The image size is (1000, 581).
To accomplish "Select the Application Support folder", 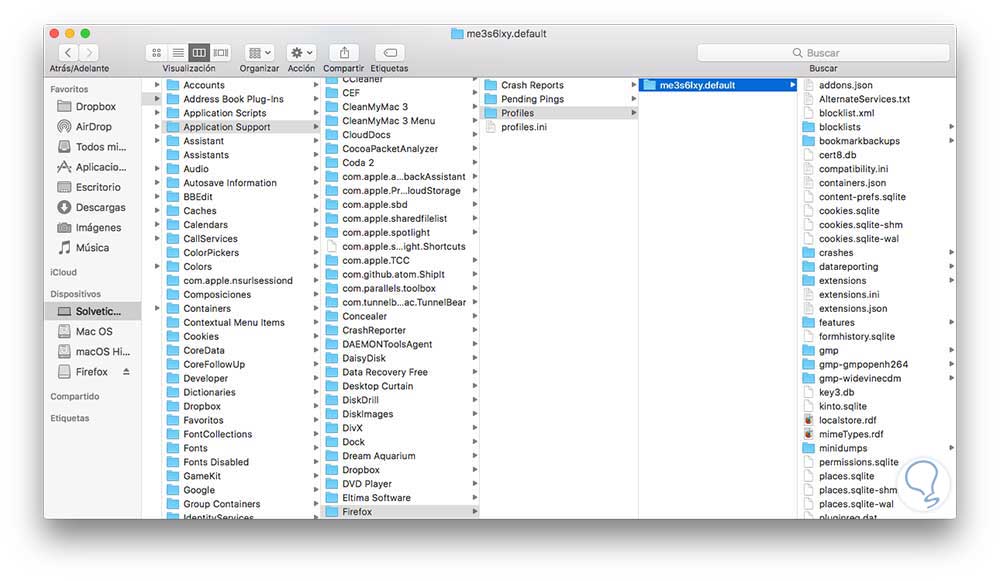I will click(242, 127).
